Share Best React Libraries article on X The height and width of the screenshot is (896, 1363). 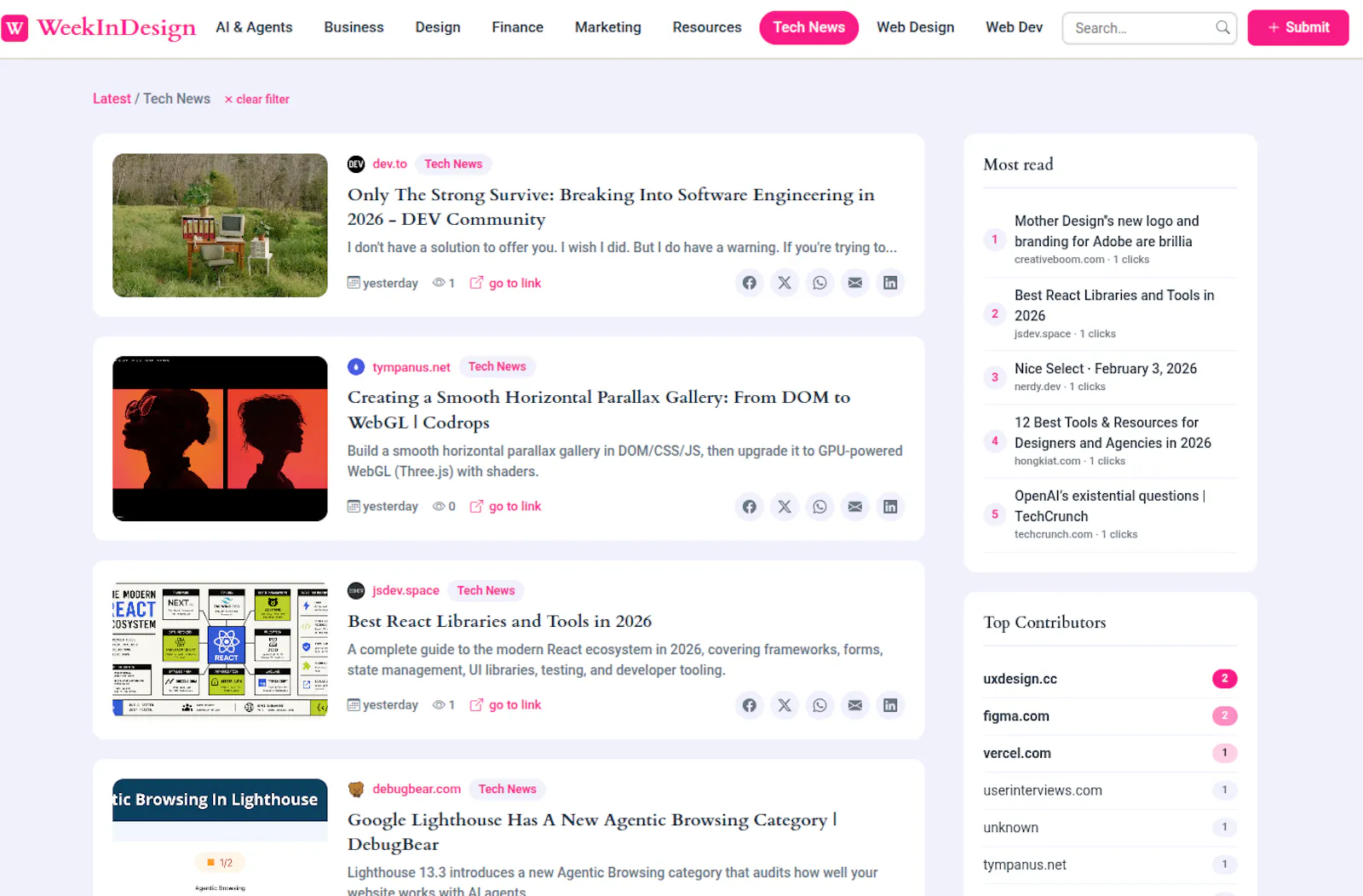click(x=785, y=705)
